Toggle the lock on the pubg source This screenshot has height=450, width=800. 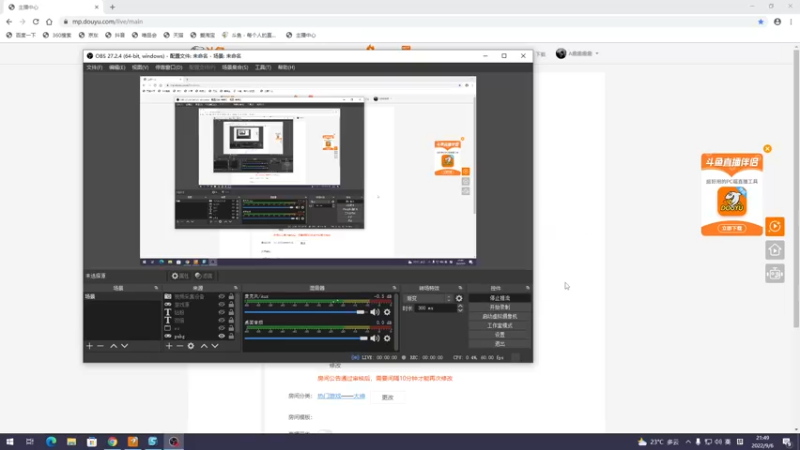(x=231, y=336)
